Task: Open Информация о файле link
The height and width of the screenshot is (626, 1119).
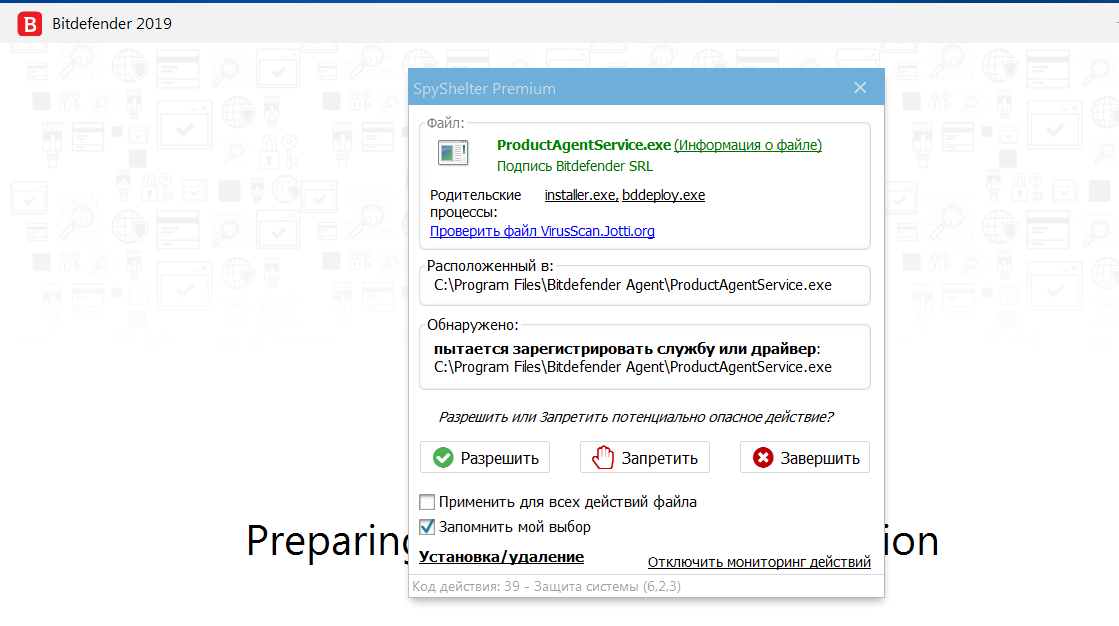Action: click(748, 145)
